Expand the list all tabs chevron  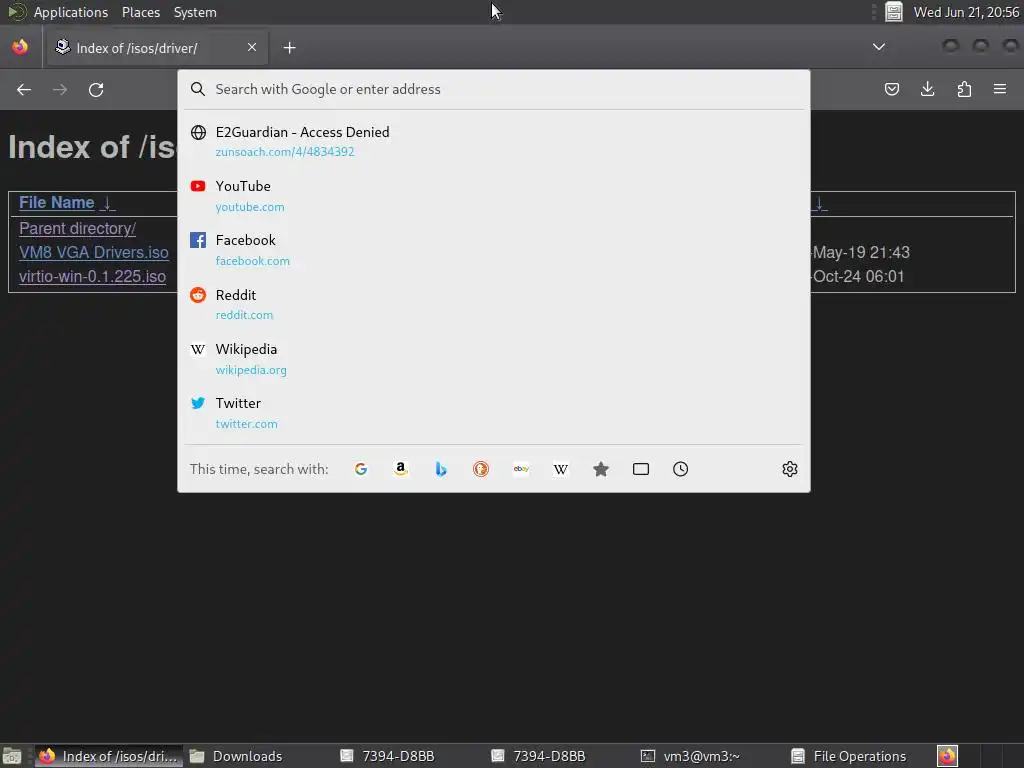[879, 47]
